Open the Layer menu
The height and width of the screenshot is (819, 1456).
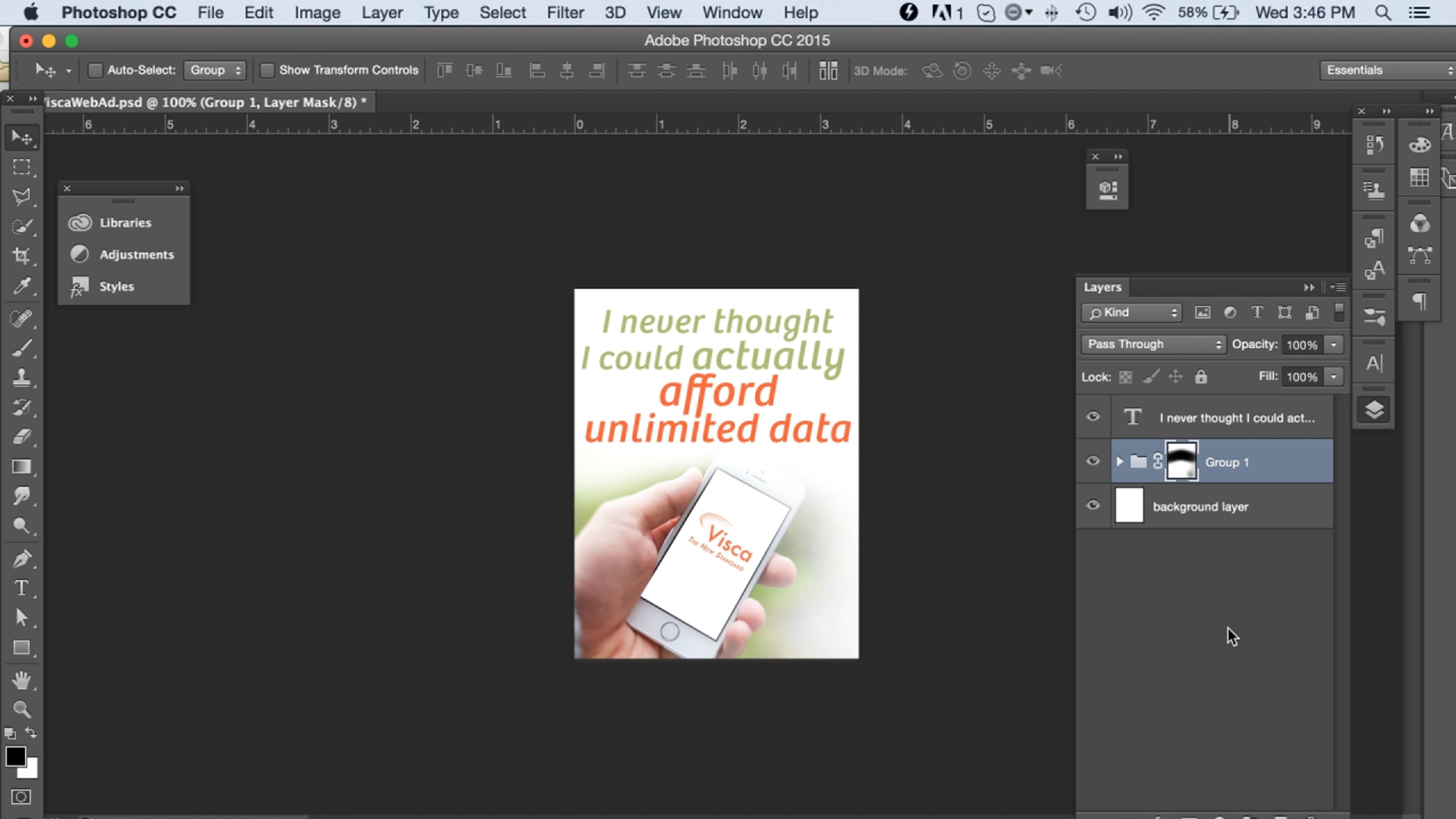coord(382,13)
